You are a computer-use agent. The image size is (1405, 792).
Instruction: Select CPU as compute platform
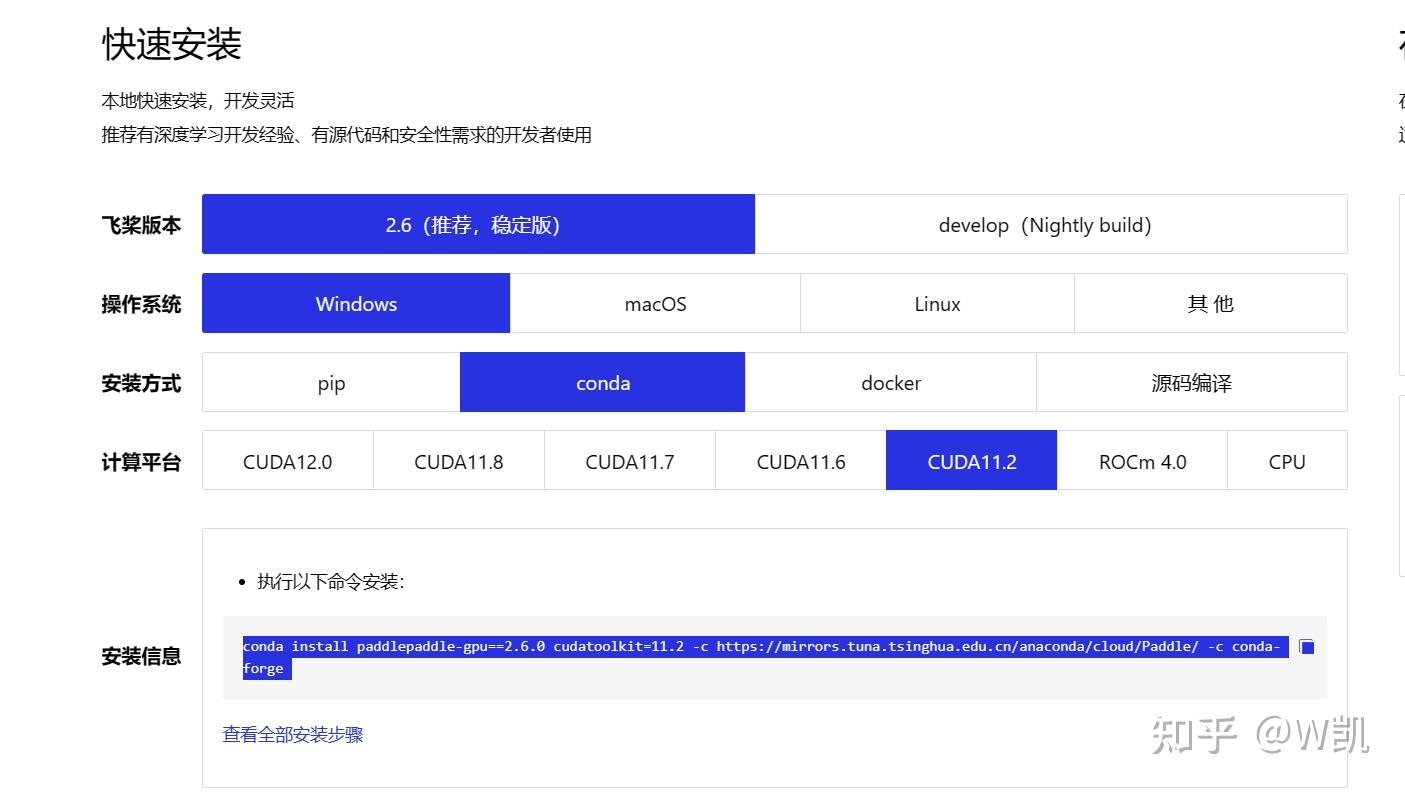1286,461
